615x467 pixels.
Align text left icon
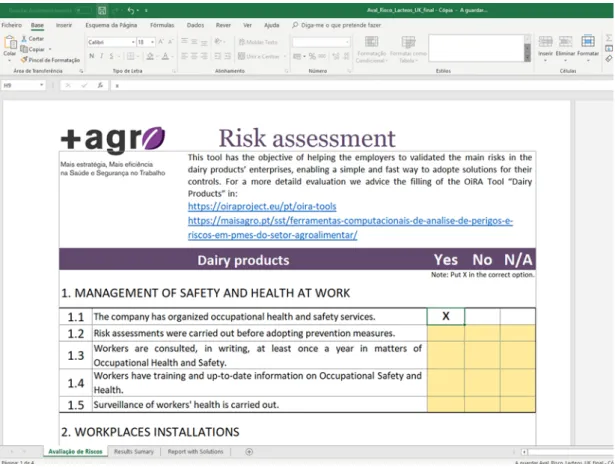[184, 56]
